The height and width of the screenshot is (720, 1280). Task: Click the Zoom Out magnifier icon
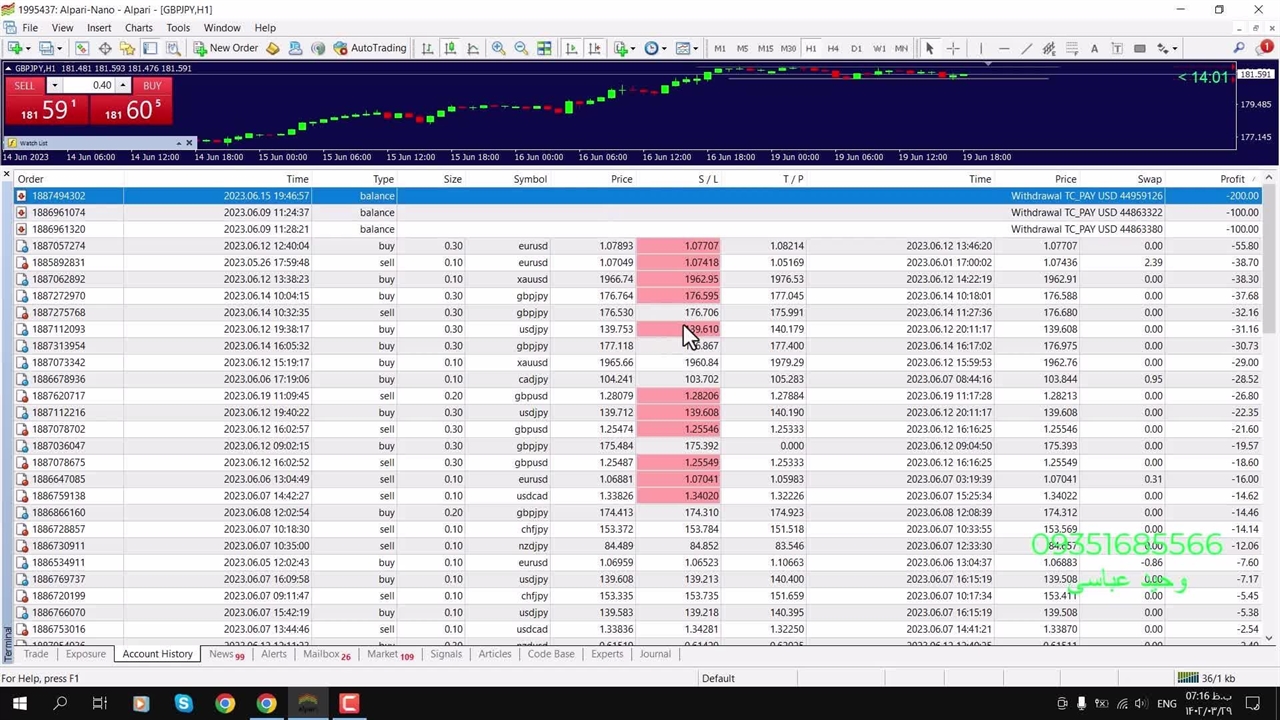520,48
